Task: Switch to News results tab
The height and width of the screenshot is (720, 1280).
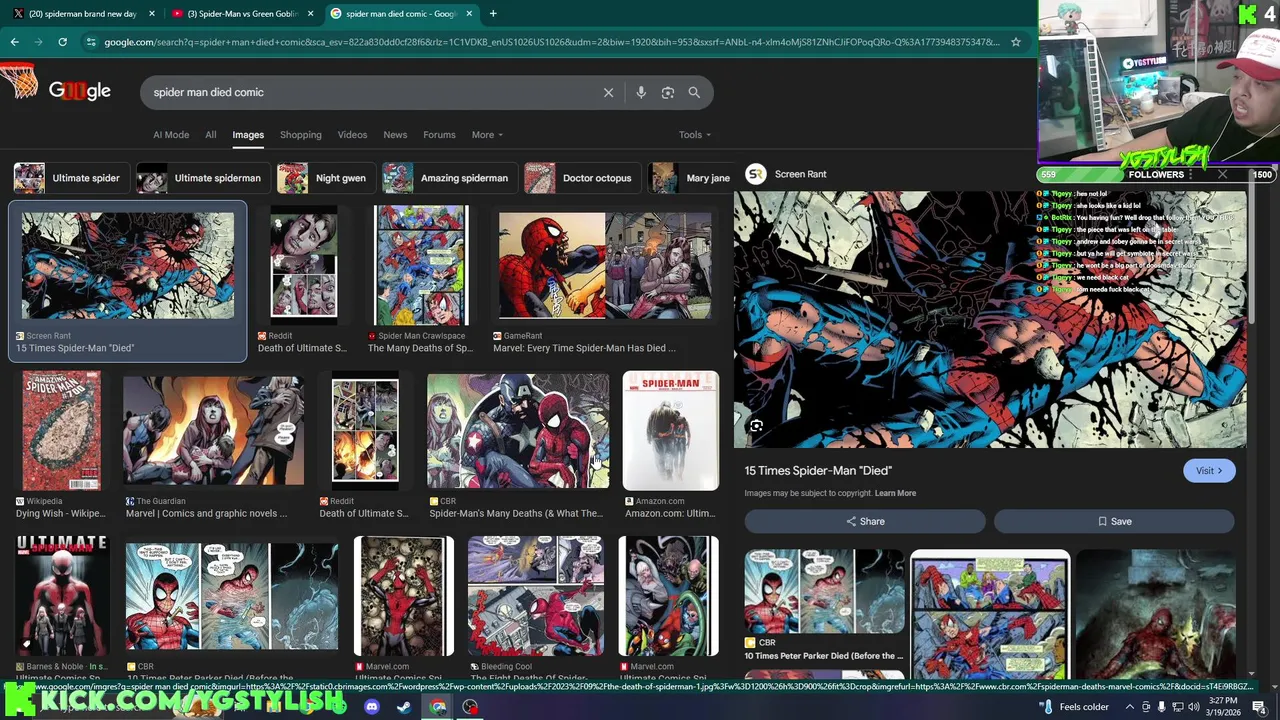Action: (395, 135)
